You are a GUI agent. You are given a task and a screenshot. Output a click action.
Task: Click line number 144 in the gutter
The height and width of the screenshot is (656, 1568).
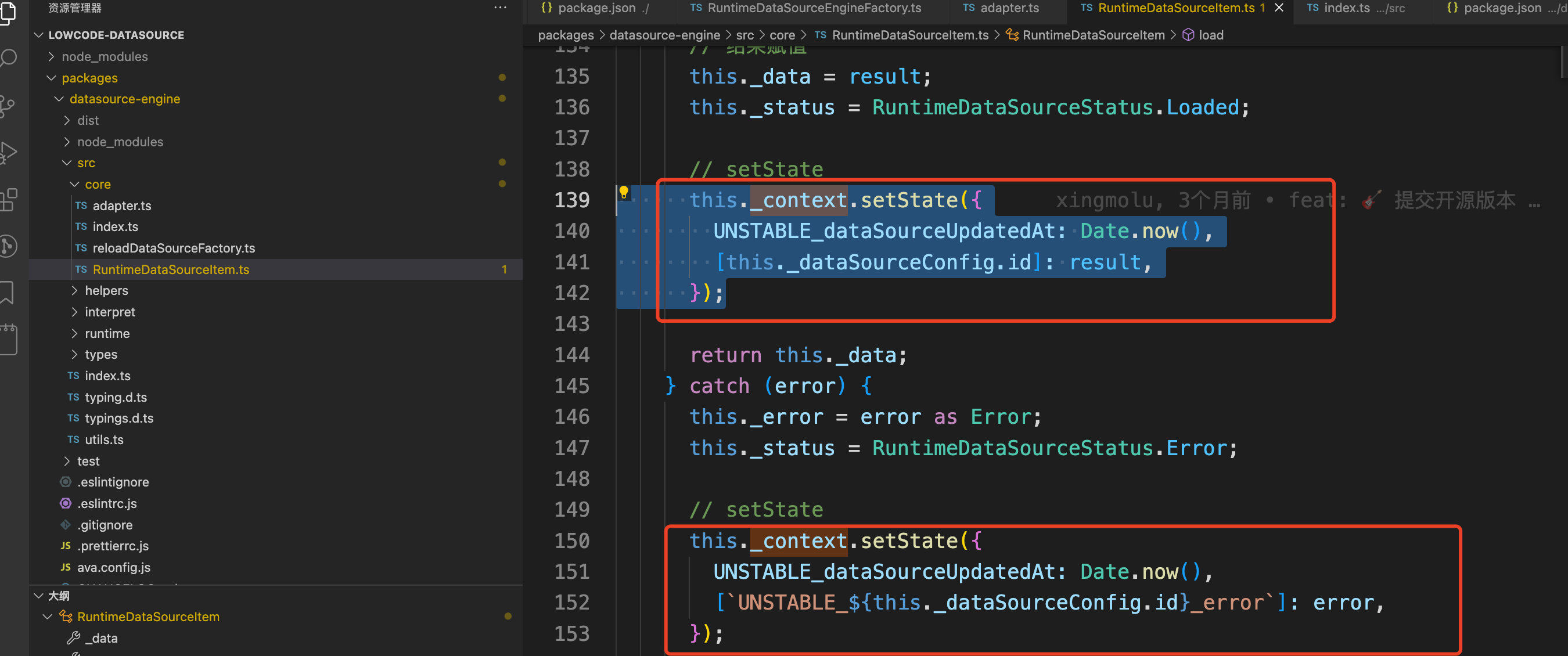point(572,355)
